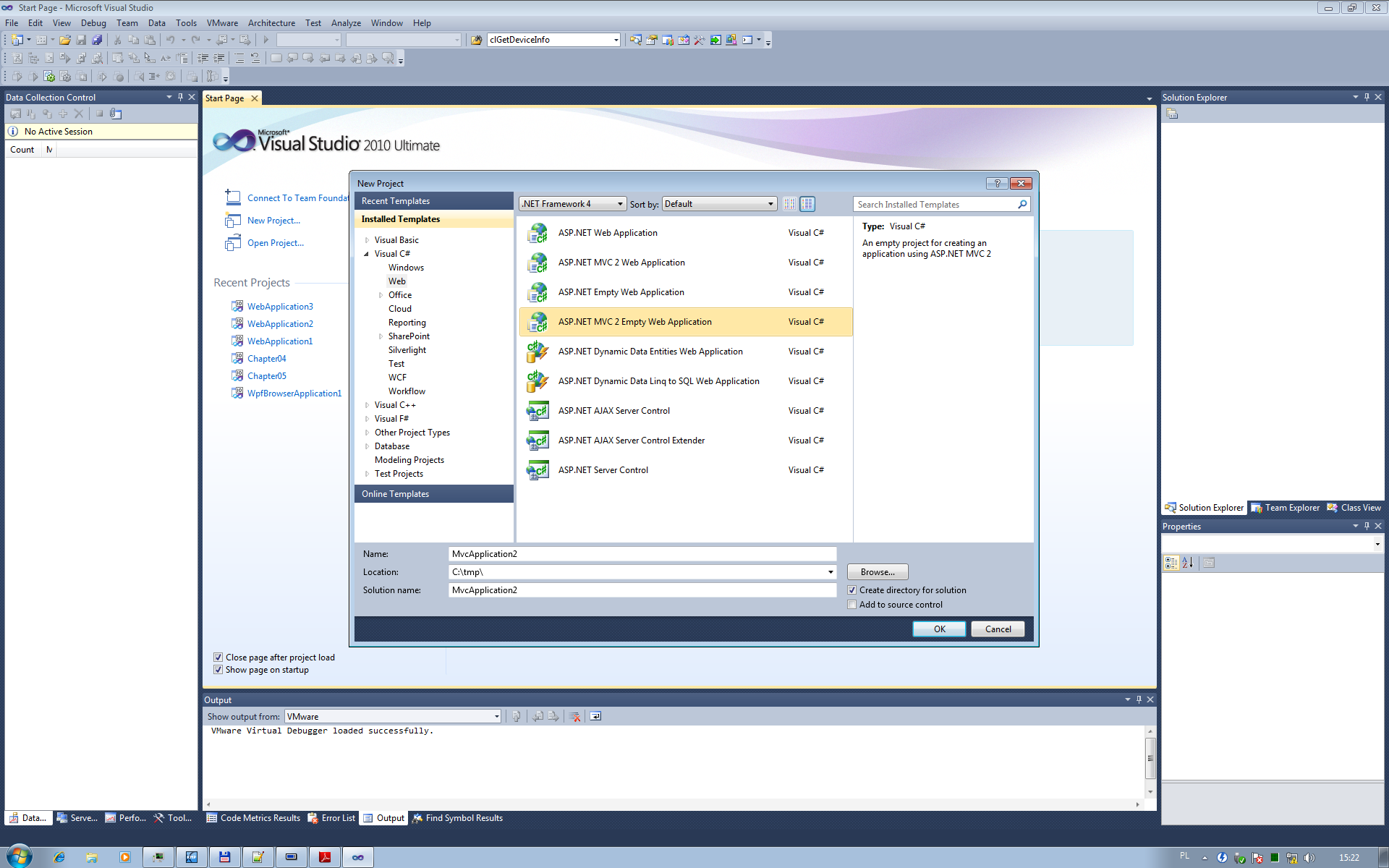Click the Windows Start orb
Image resolution: width=1389 pixels, height=868 pixels.
20,856
